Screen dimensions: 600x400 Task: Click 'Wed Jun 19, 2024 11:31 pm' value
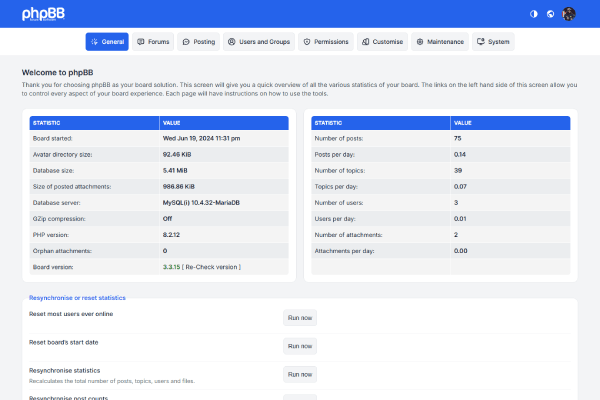[x=202, y=138]
